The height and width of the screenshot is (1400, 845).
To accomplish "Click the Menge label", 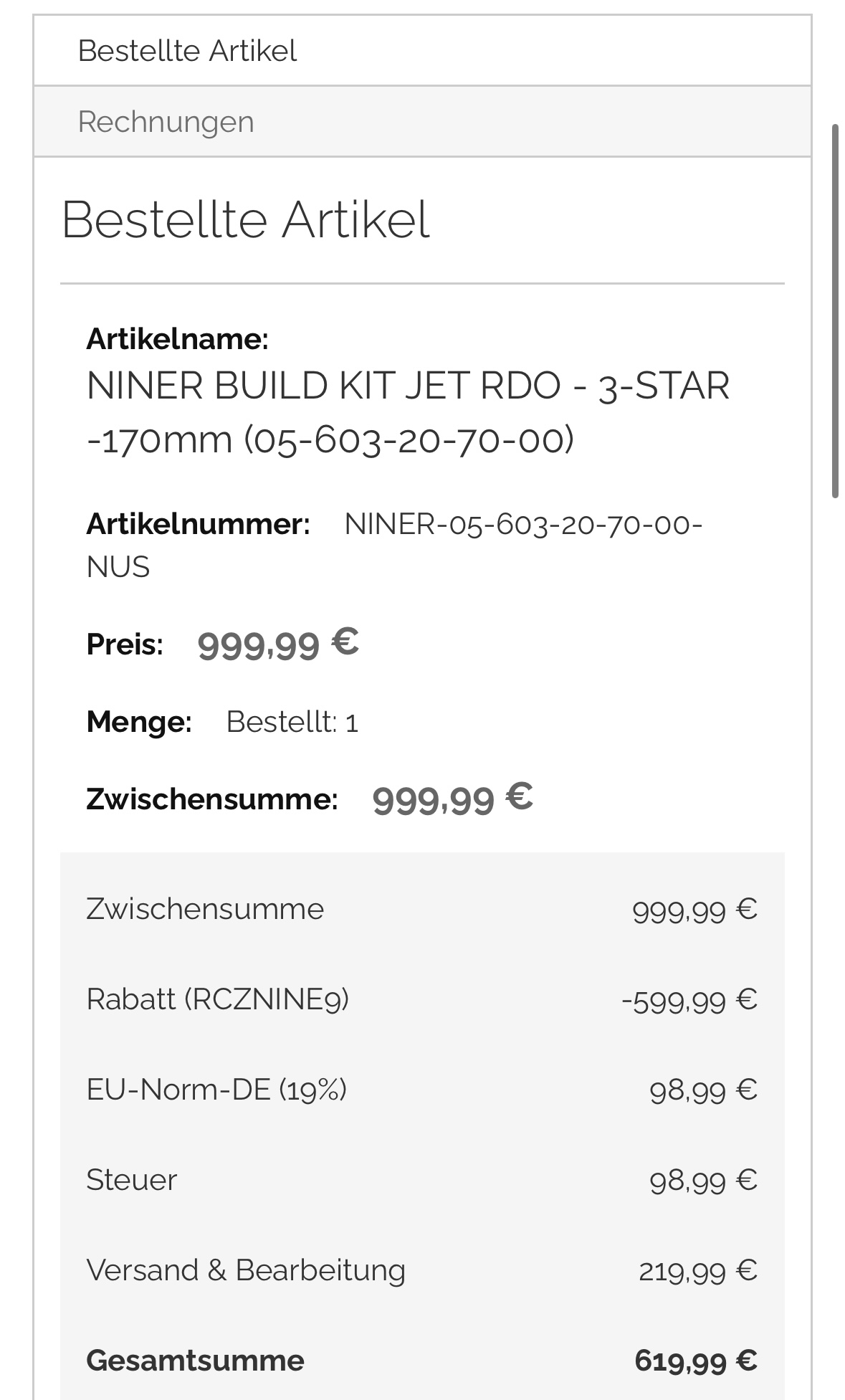I will pyautogui.click(x=139, y=722).
